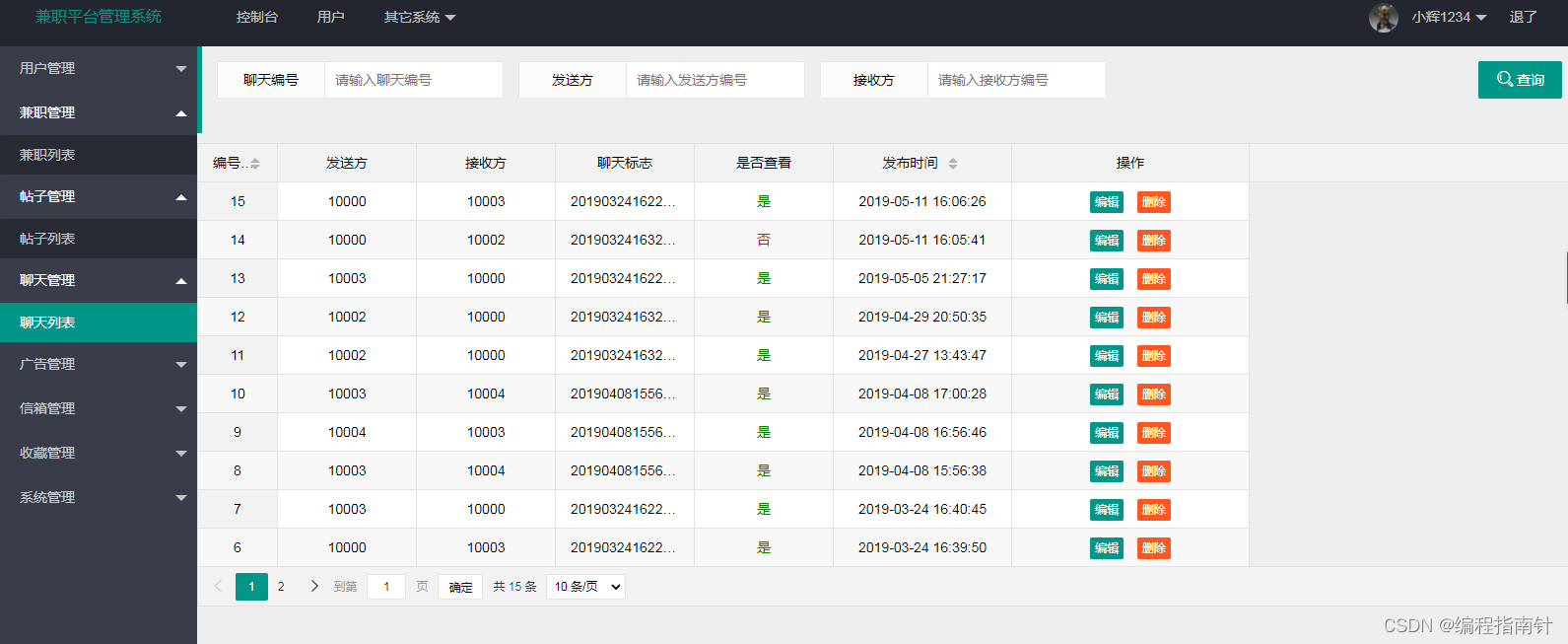Click the user avatar picture
Screen dimensions: 1568x644
click(1384, 18)
